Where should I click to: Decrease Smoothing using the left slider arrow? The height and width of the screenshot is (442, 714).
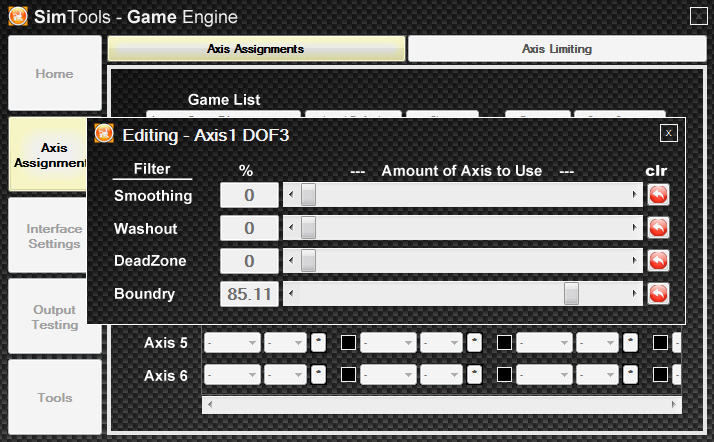pyautogui.click(x=291, y=195)
